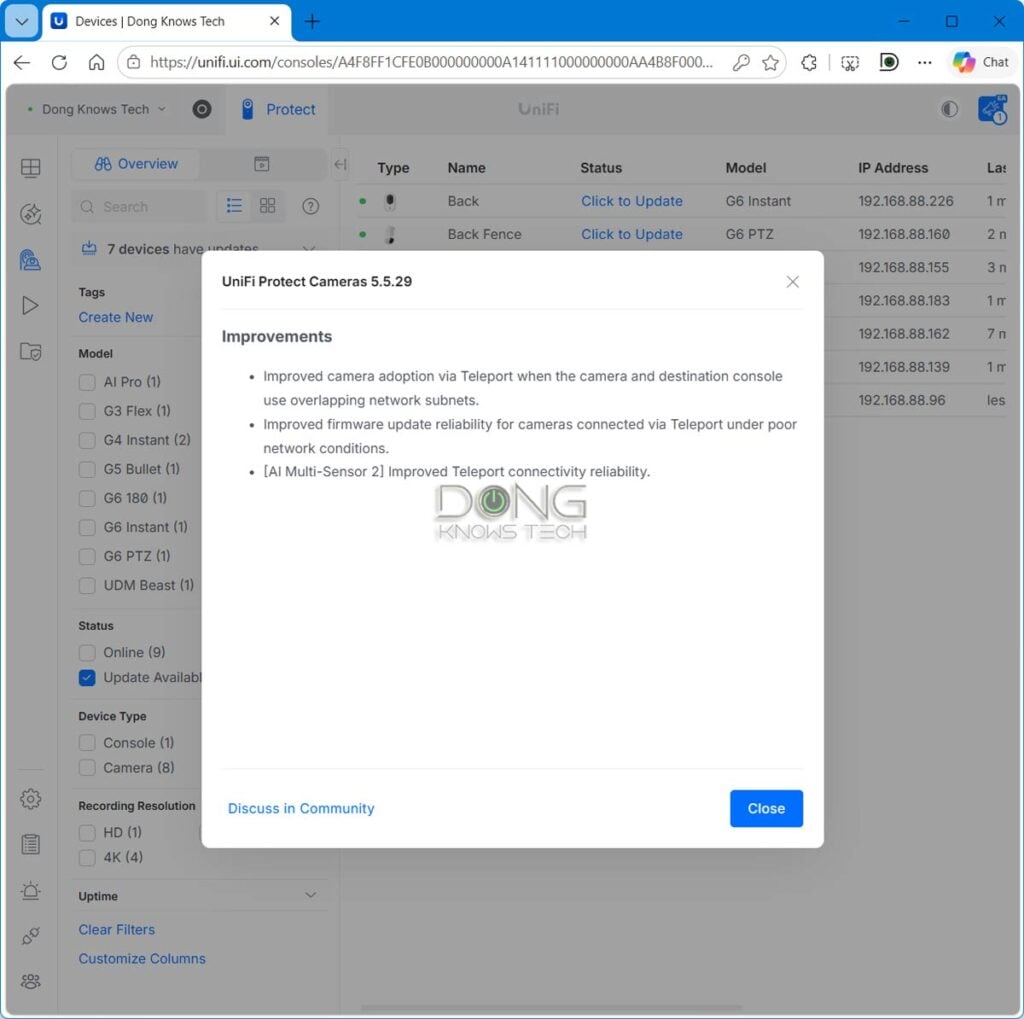Open browser settings and more menu
Image resolution: width=1024 pixels, height=1019 pixels.
tap(924, 62)
